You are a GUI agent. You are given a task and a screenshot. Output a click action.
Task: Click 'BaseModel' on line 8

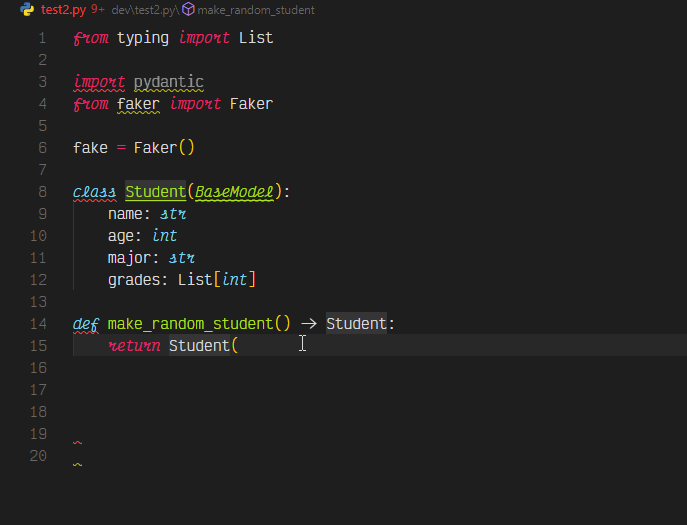pyautogui.click(x=234, y=192)
